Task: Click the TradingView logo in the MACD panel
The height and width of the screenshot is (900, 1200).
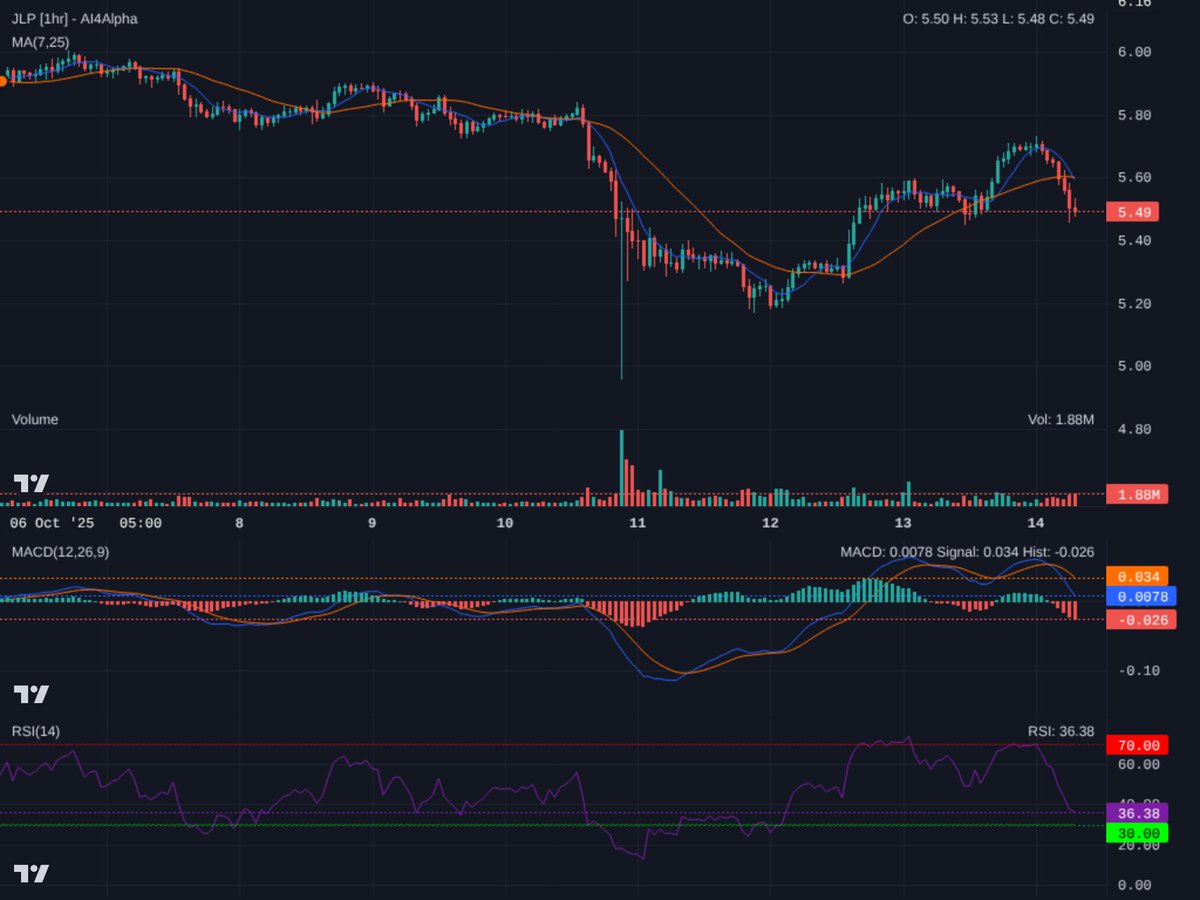Action: tap(30, 691)
